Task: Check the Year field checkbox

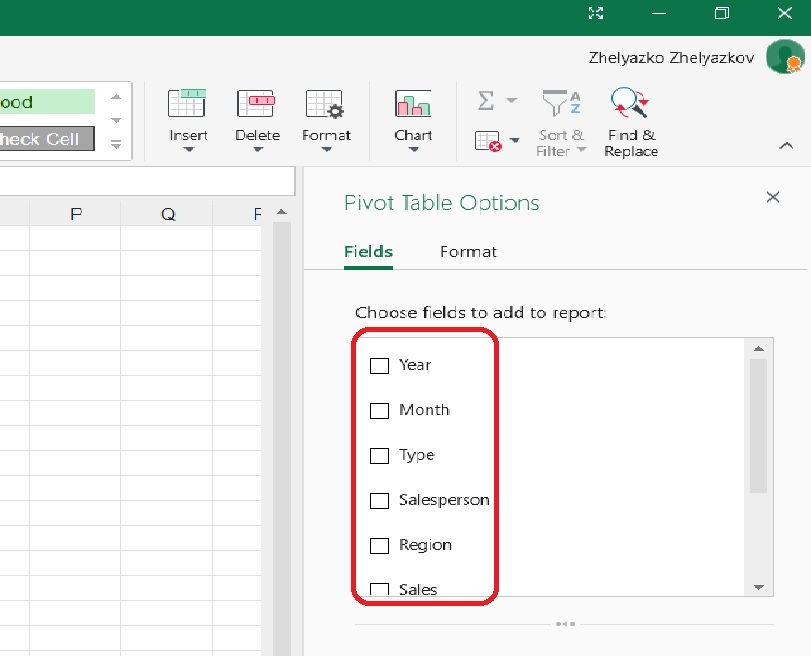Action: (x=379, y=365)
